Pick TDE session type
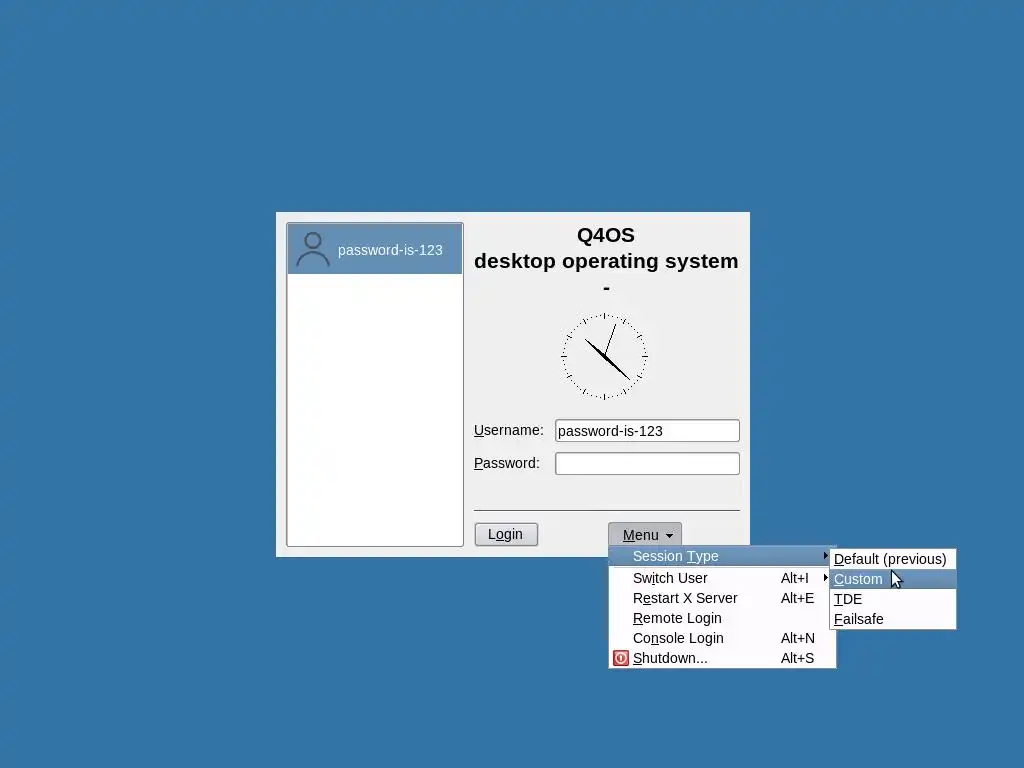The height and width of the screenshot is (768, 1024). coord(893,599)
